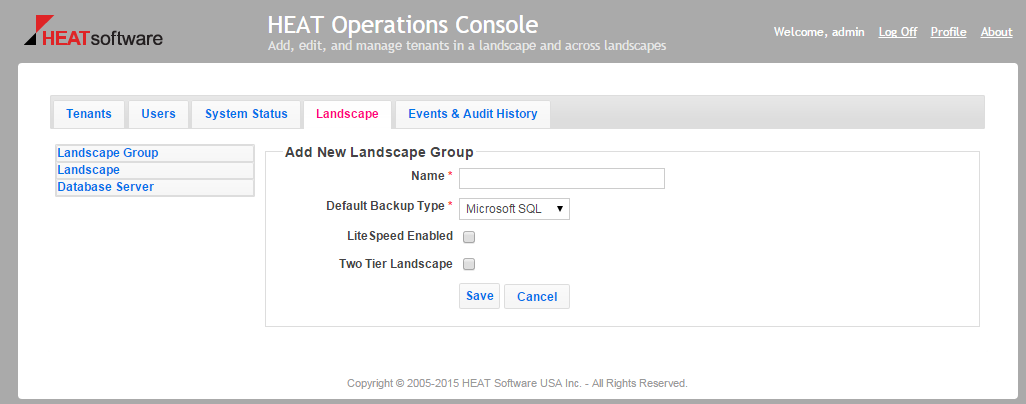Screen dimensions: 1026x404
Task: Check the Two Tier Landscape checkbox
Action: tap(469, 265)
